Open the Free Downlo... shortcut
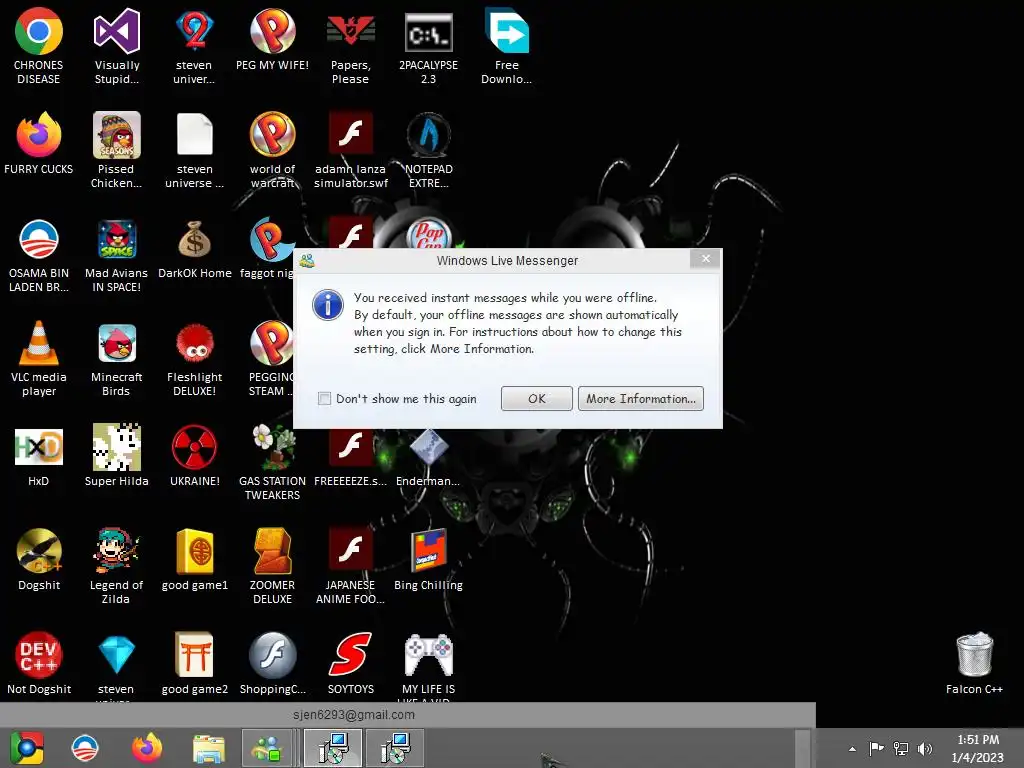 (507, 46)
